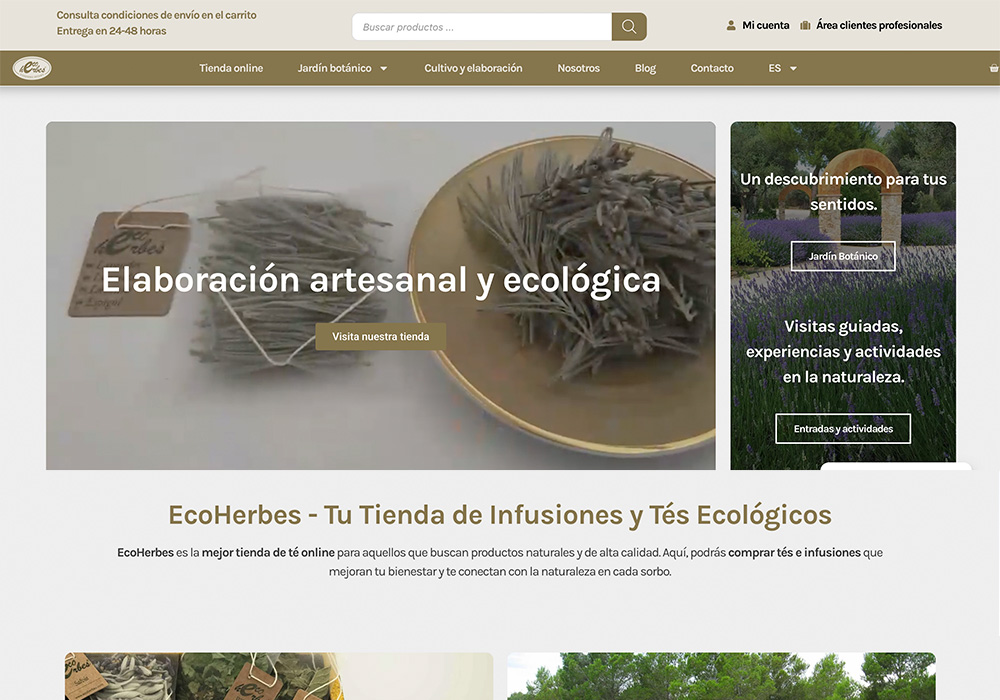
Task: Go to Nosotros page
Action: click(x=578, y=68)
